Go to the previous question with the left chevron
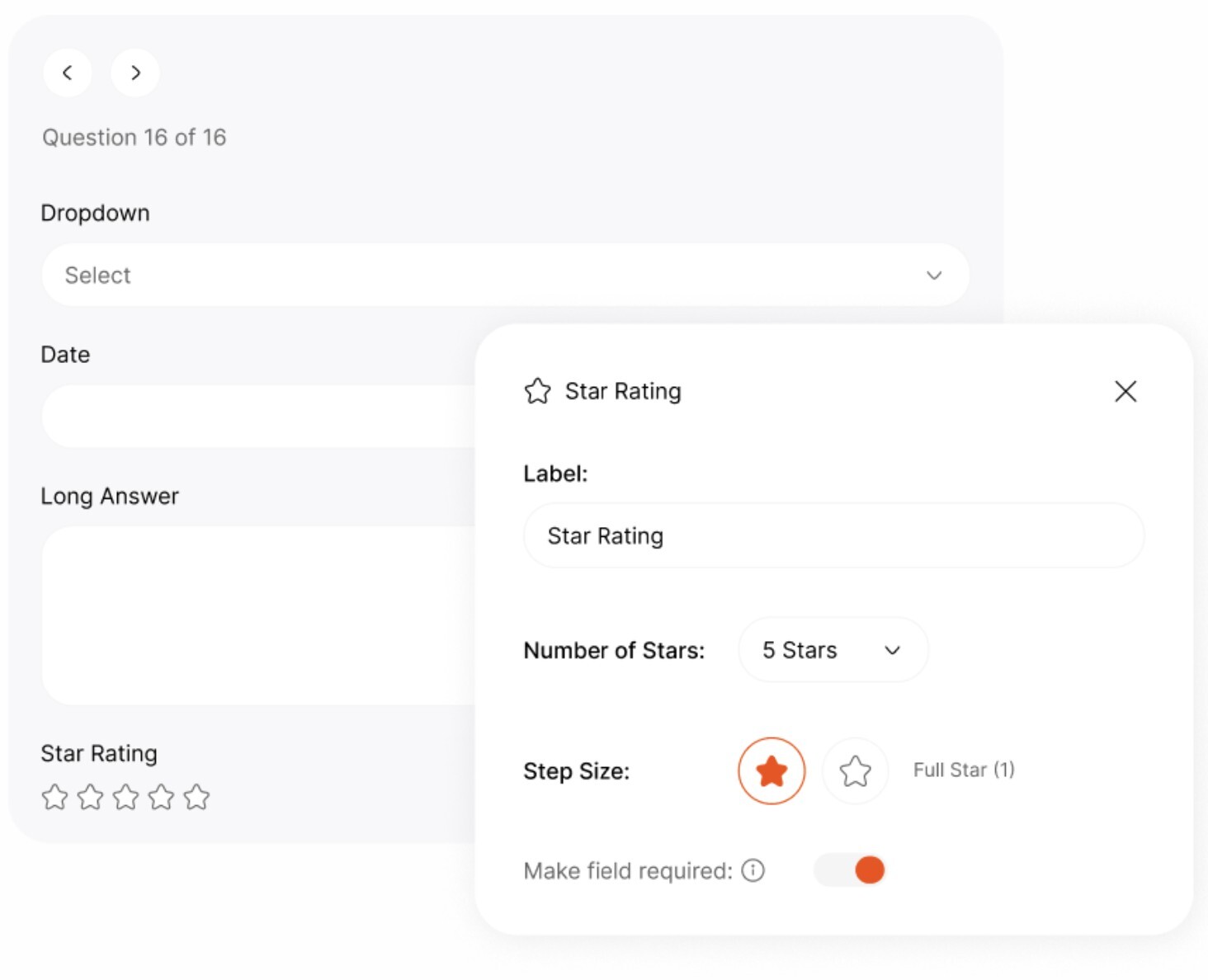 tap(68, 73)
